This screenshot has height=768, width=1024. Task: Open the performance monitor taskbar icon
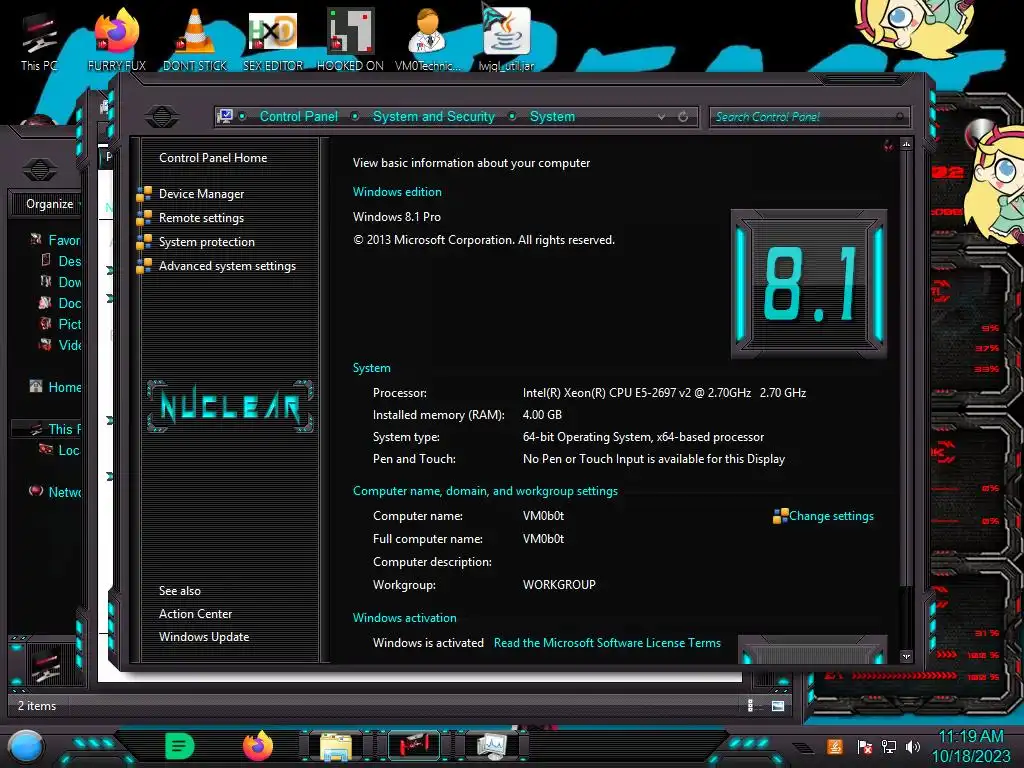tap(492, 746)
